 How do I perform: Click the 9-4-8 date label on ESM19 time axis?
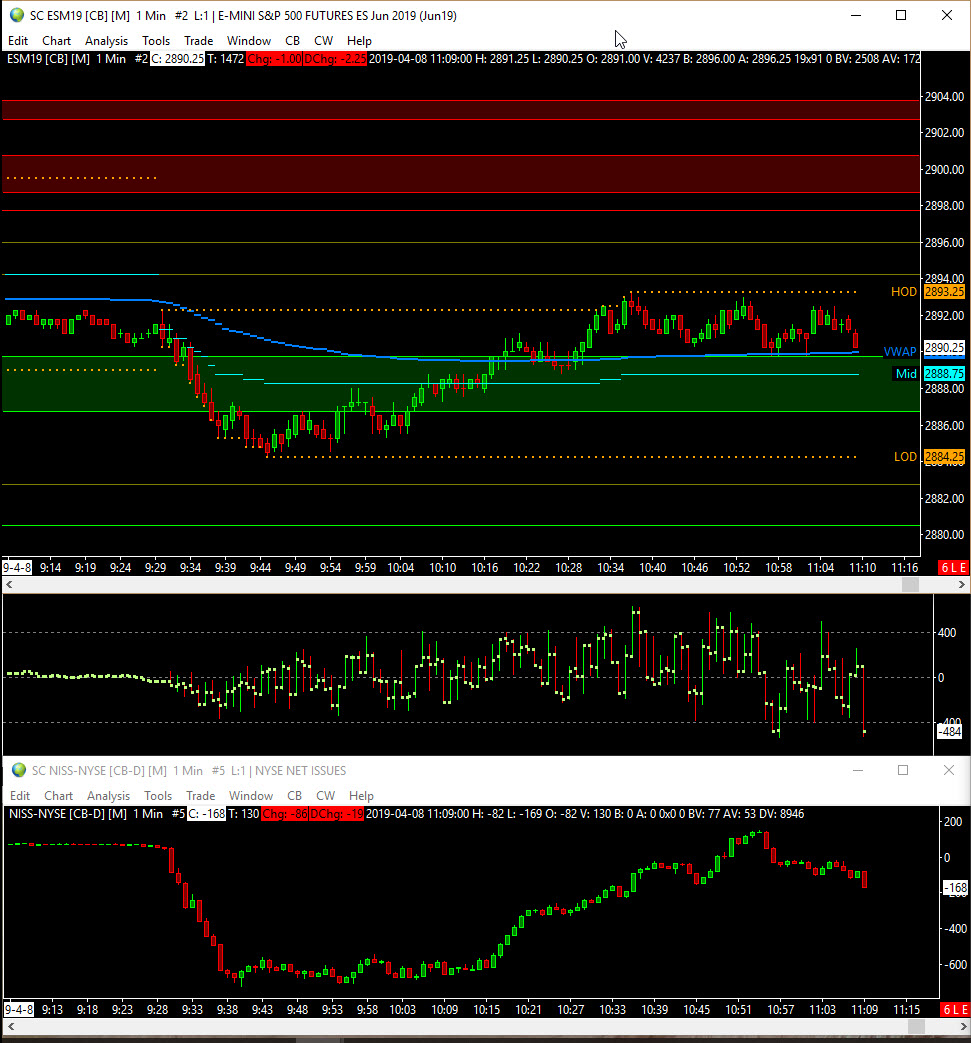pyautogui.click(x=17, y=567)
